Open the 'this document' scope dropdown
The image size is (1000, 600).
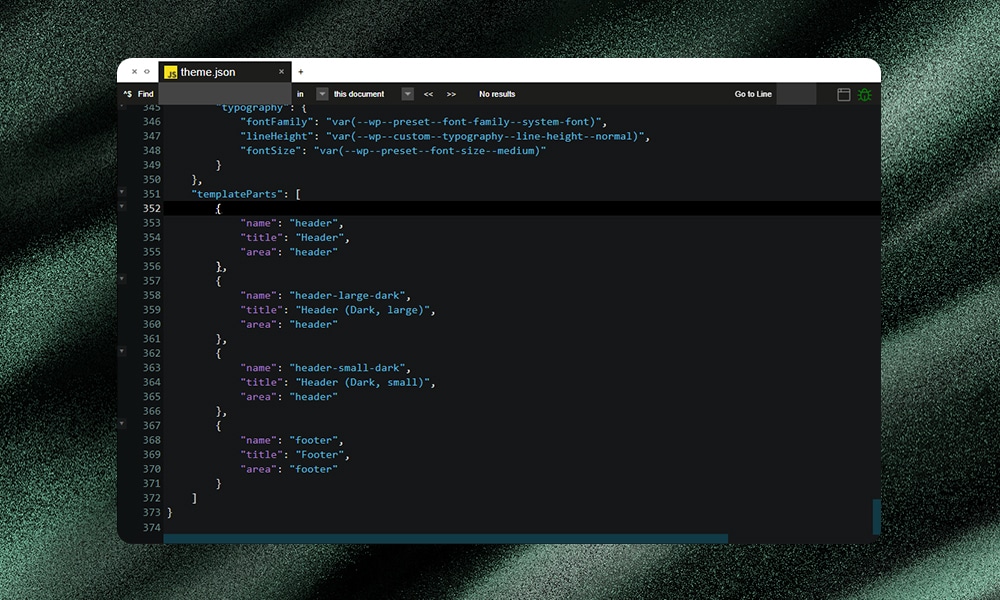407,94
